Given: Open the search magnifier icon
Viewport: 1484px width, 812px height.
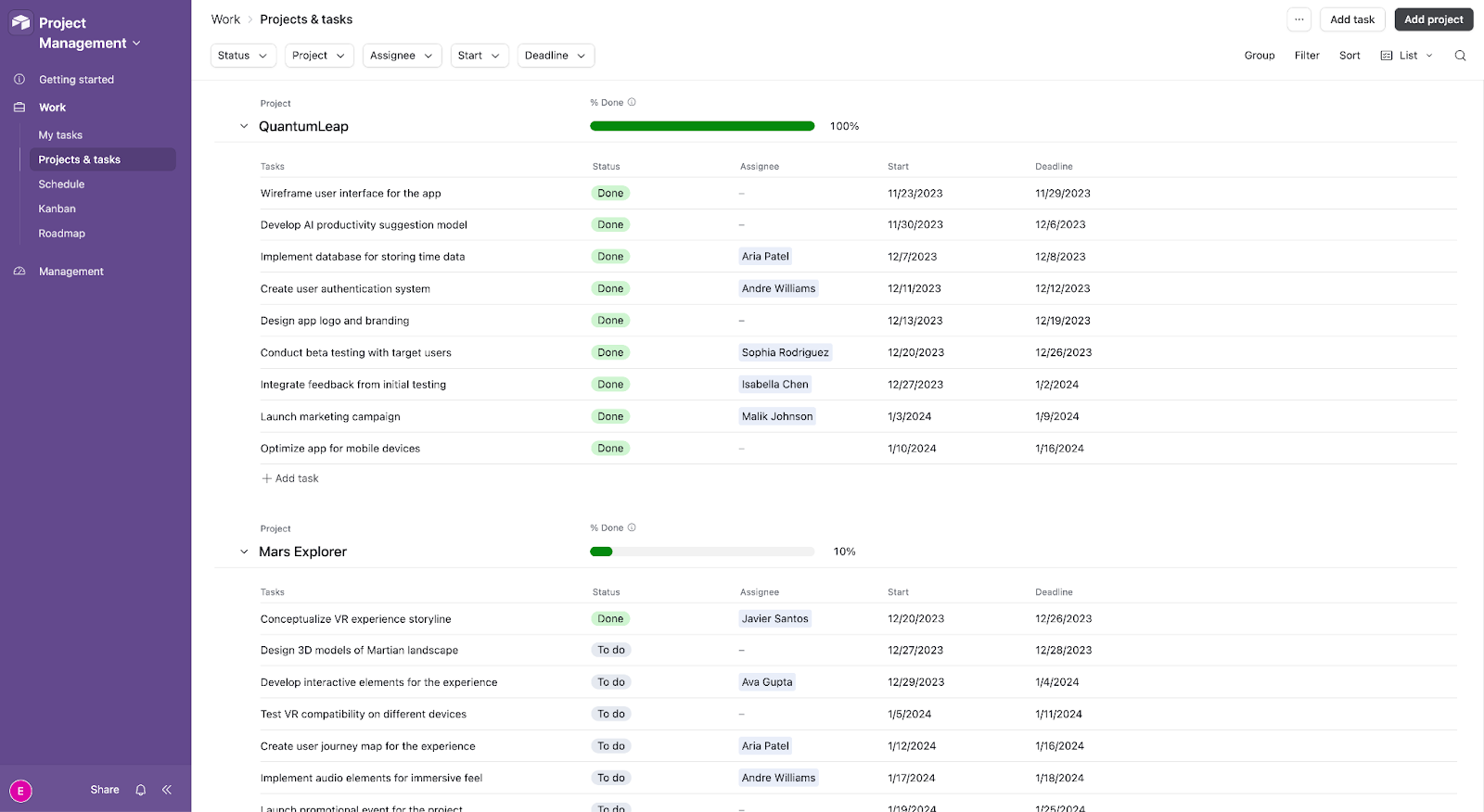Looking at the screenshot, I should (x=1460, y=56).
